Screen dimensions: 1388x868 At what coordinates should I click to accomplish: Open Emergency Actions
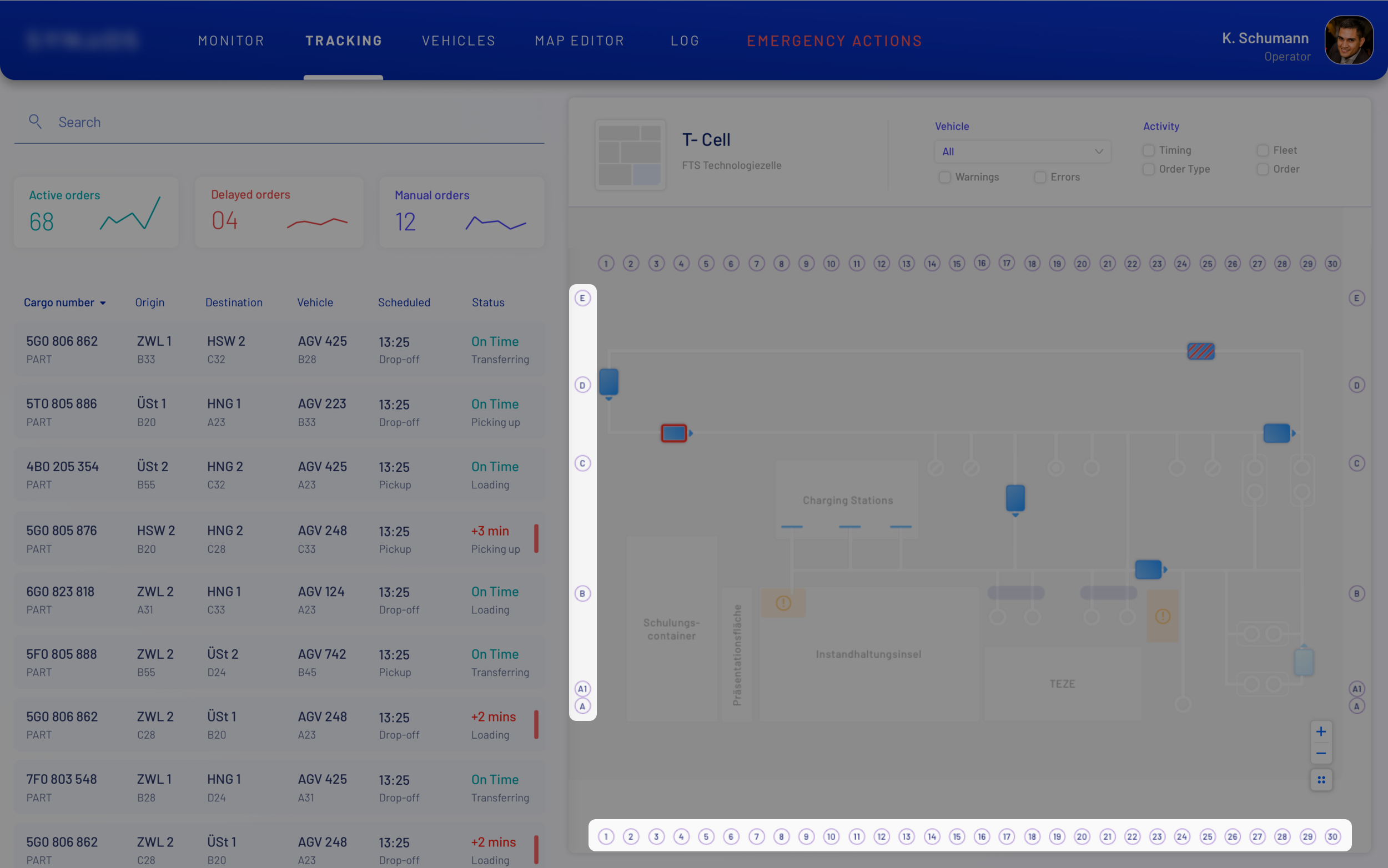(834, 41)
